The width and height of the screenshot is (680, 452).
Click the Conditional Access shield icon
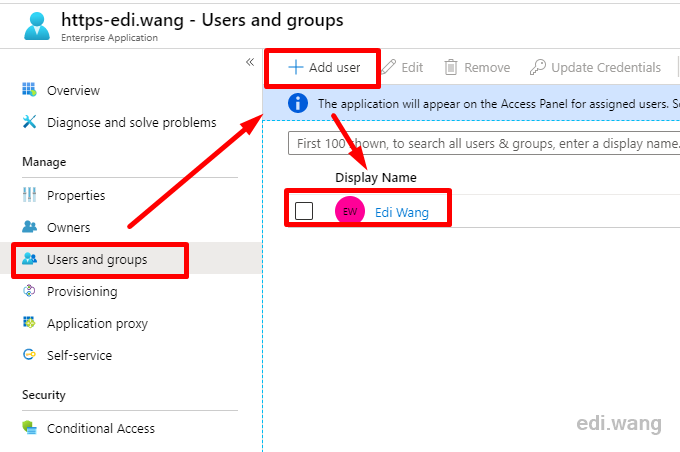click(29, 428)
